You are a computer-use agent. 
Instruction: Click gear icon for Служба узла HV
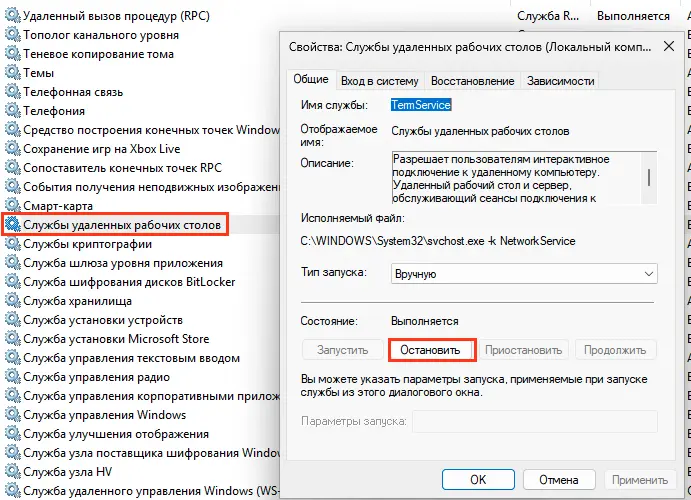(12, 471)
